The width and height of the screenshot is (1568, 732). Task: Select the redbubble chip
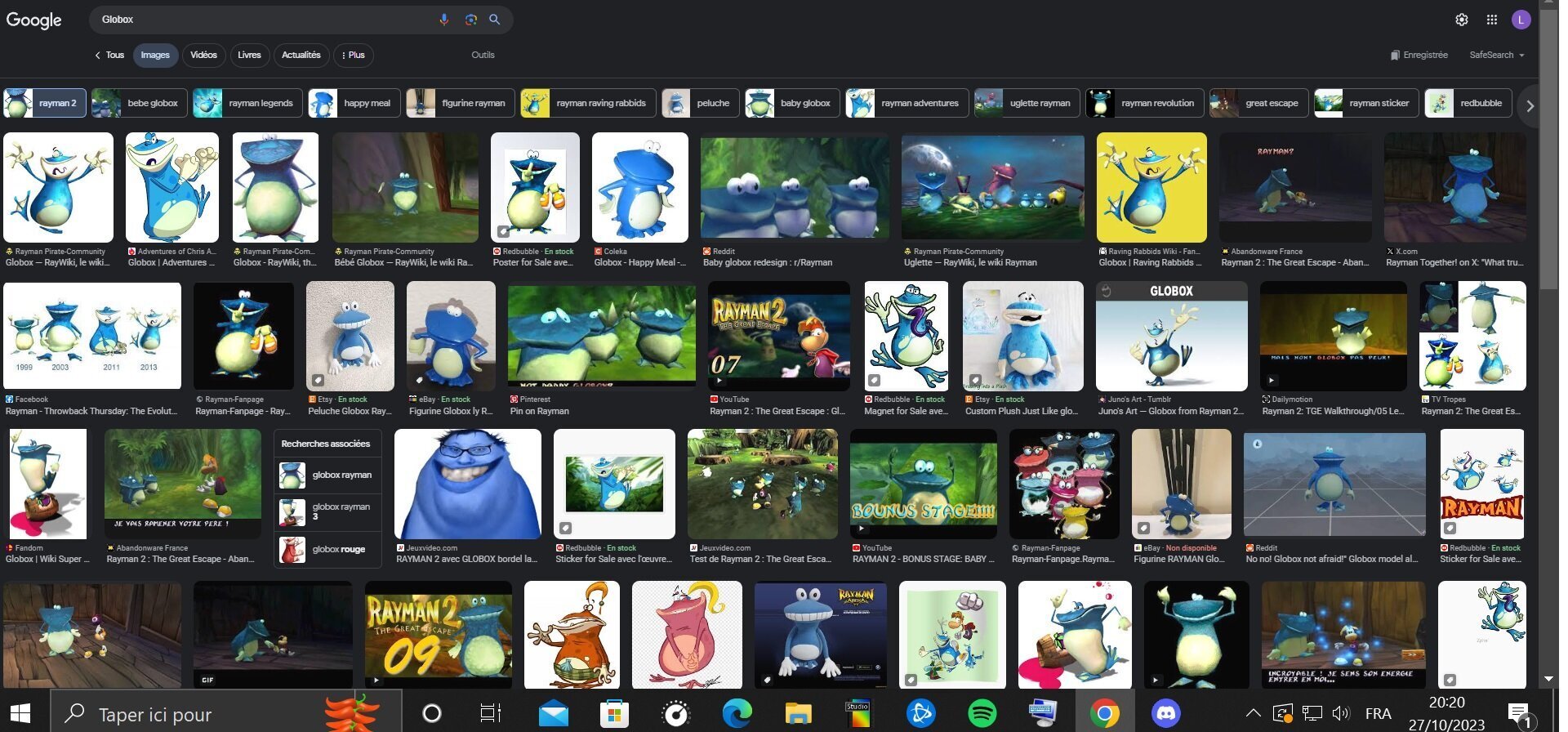(x=1468, y=103)
